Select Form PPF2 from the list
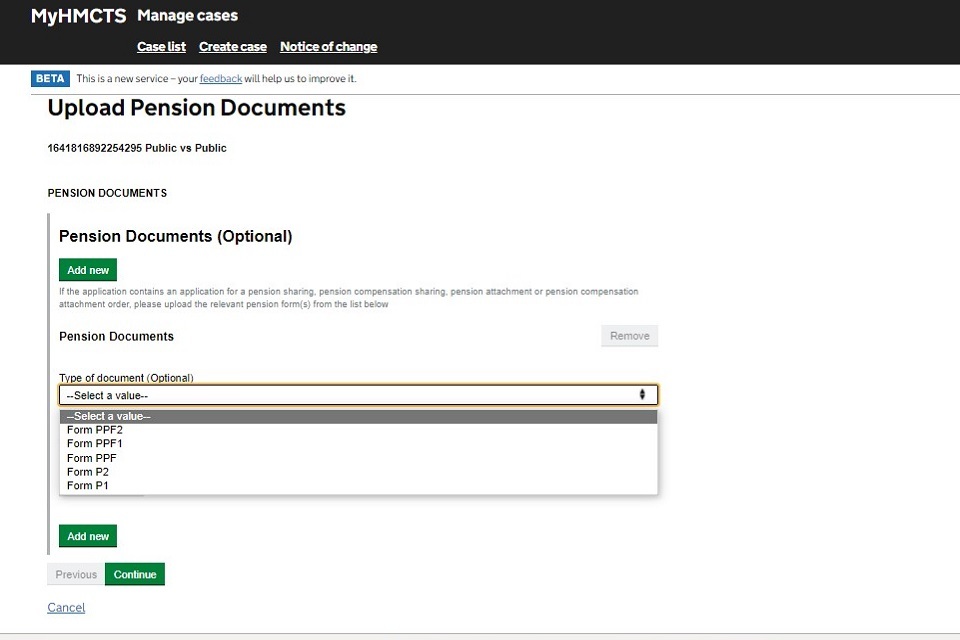Viewport: 960px width, 640px height. (x=95, y=430)
